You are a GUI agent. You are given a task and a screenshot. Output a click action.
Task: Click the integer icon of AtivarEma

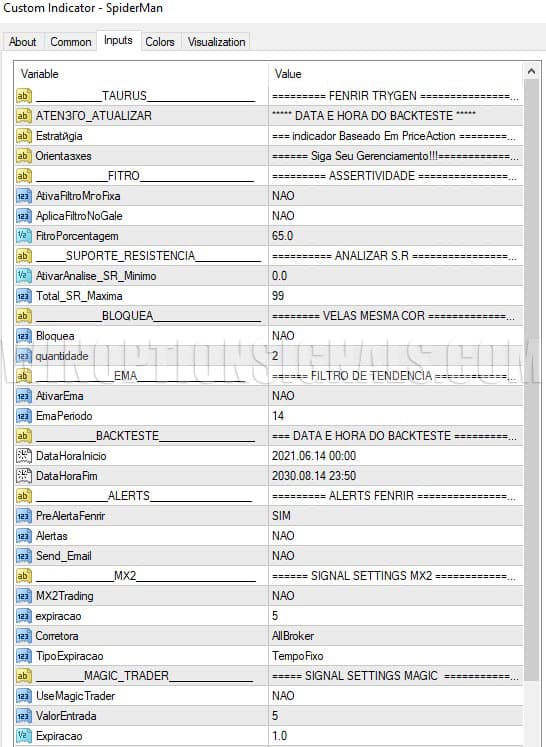coord(23,396)
